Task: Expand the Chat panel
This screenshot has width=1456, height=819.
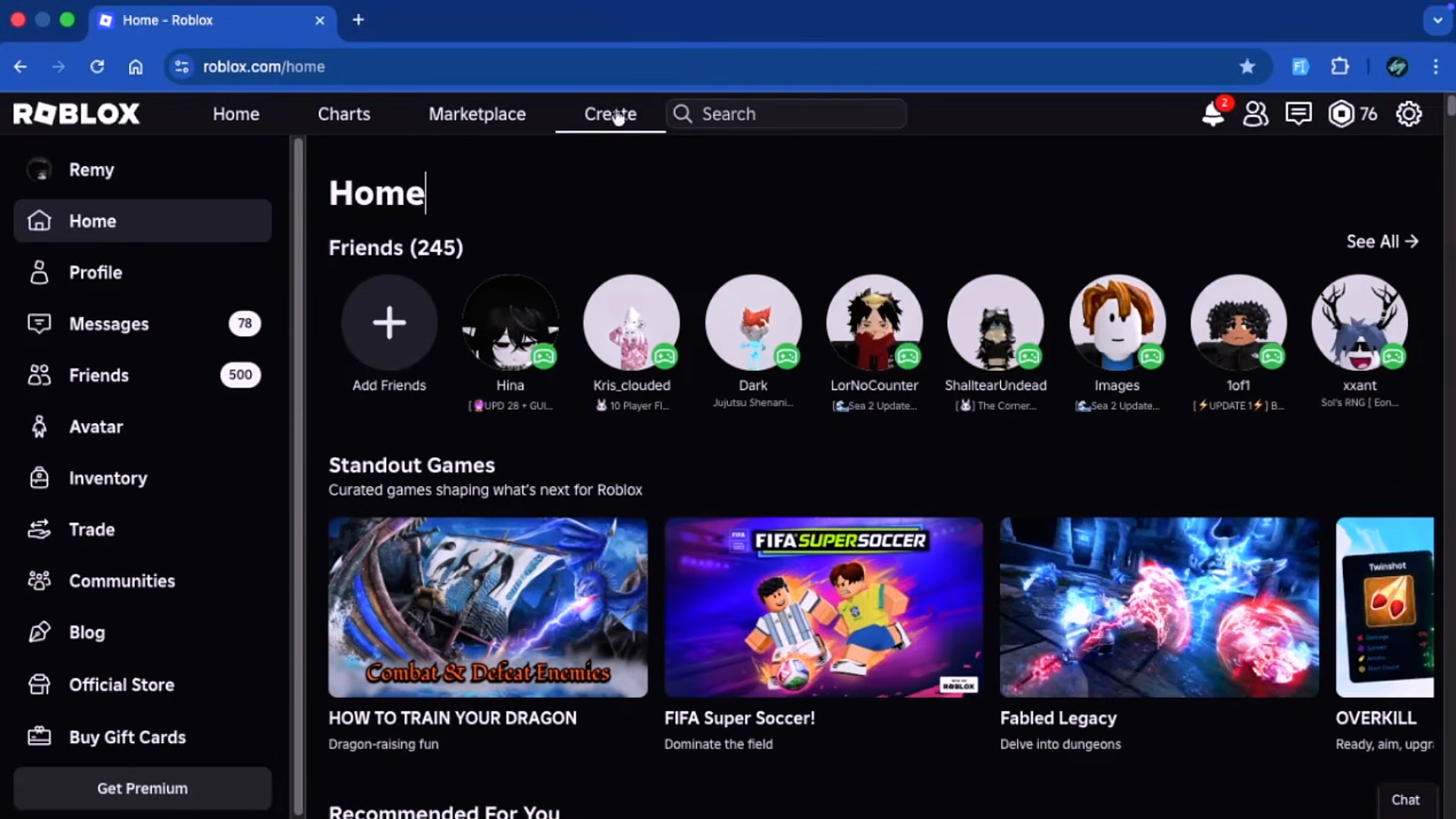Action: pyautogui.click(x=1405, y=800)
